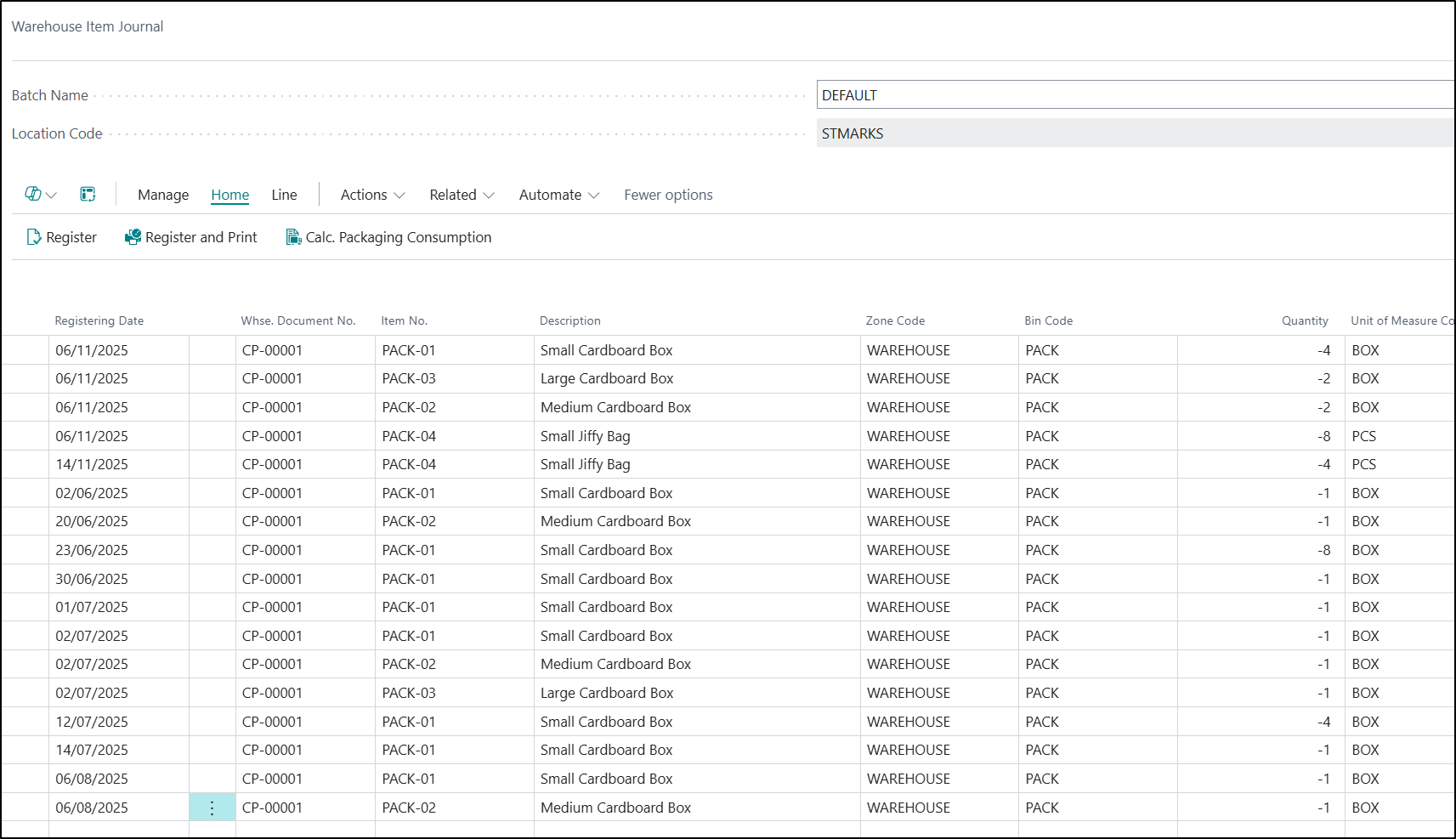
Task: Click the Item No. column header
Action: (404, 320)
